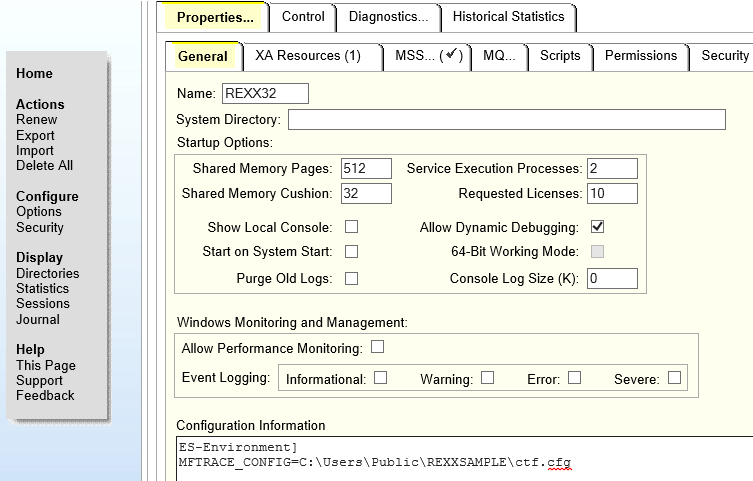Uncheck Allow Dynamic Debugging
The height and width of the screenshot is (481, 753).
597,227
